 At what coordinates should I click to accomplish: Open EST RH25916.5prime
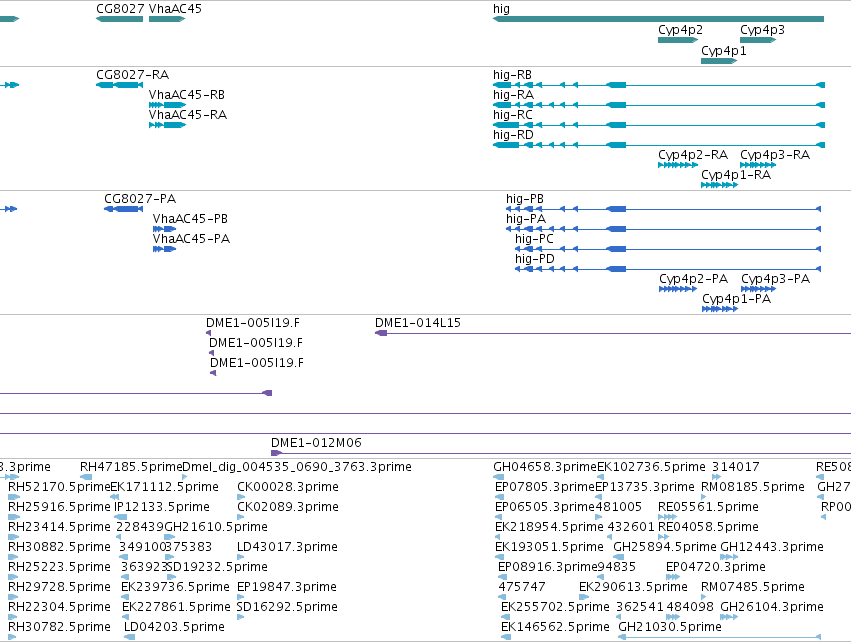point(59,507)
